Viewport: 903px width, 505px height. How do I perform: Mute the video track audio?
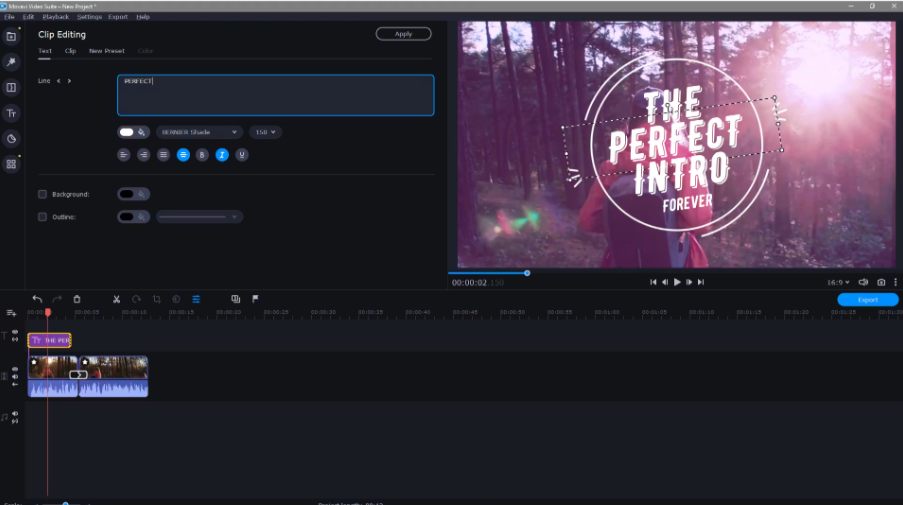[x=15, y=377]
